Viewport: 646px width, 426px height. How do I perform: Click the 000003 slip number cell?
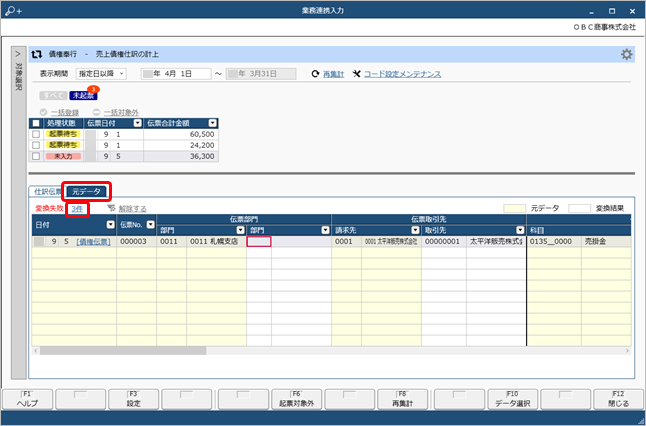tap(136, 242)
